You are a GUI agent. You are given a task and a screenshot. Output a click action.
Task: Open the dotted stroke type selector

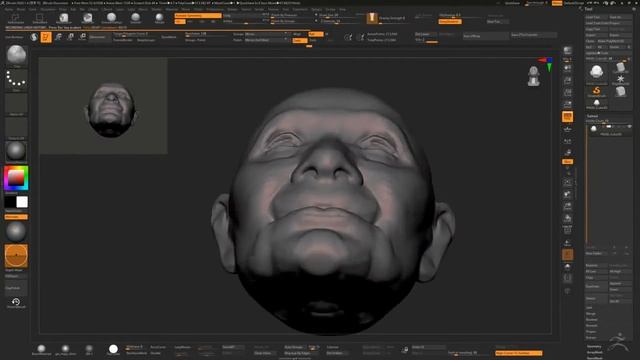16,79
